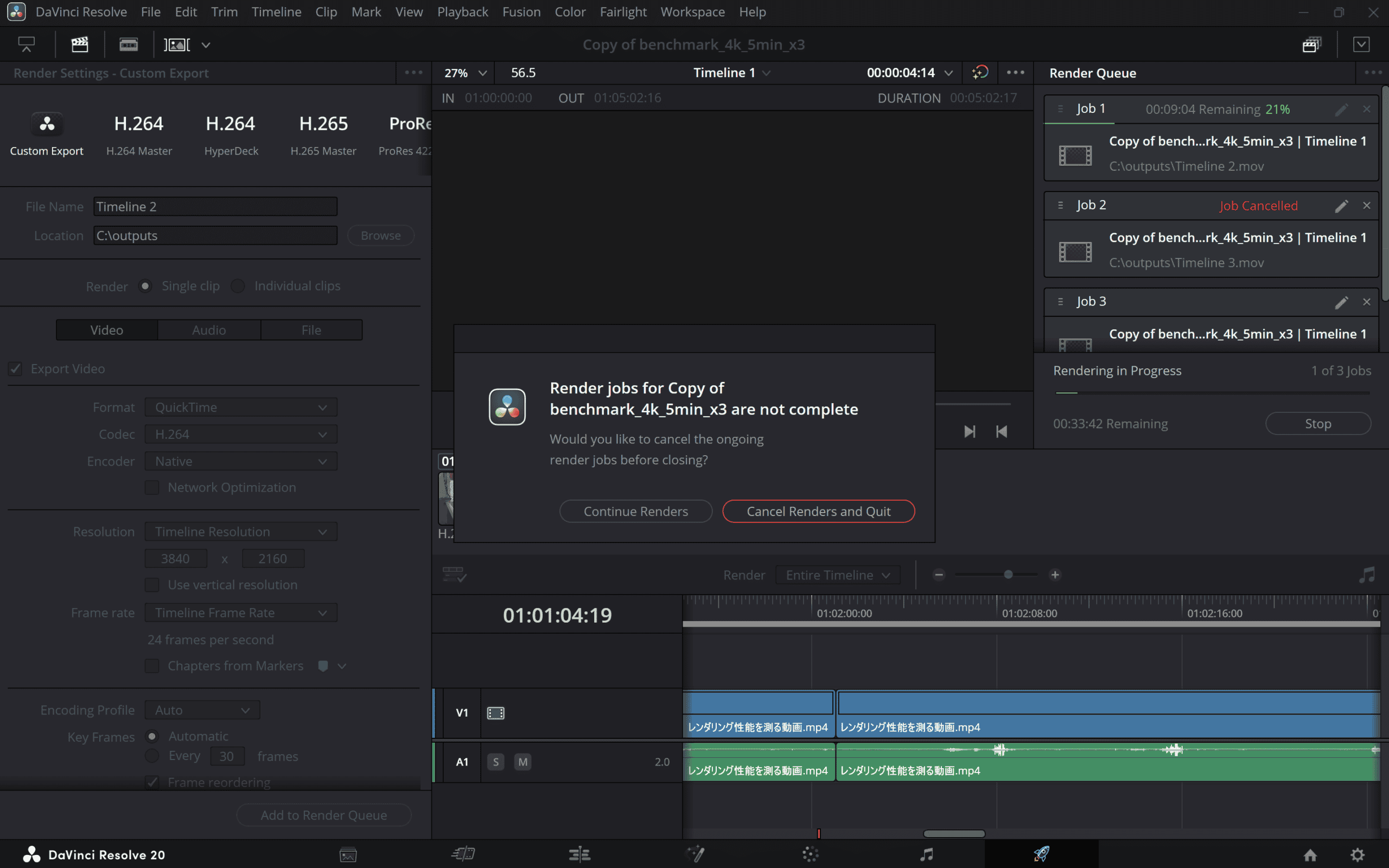
Task: Solo the A1 audio track
Action: 496,762
